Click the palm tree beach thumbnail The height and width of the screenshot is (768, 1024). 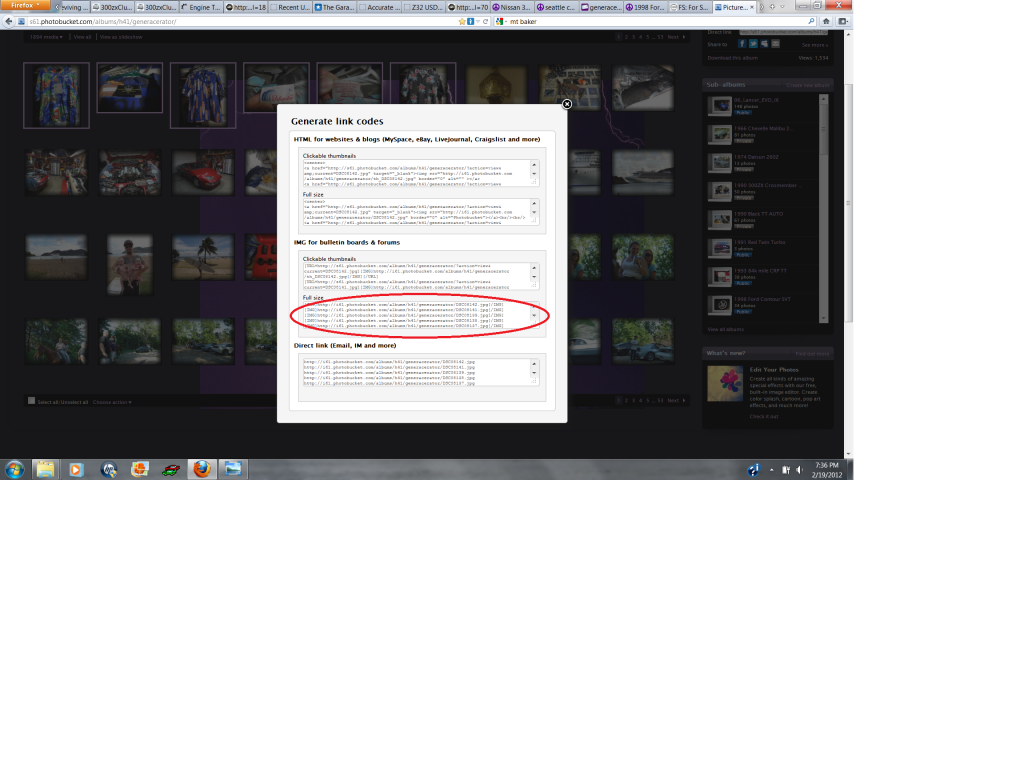(x=202, y=257)
